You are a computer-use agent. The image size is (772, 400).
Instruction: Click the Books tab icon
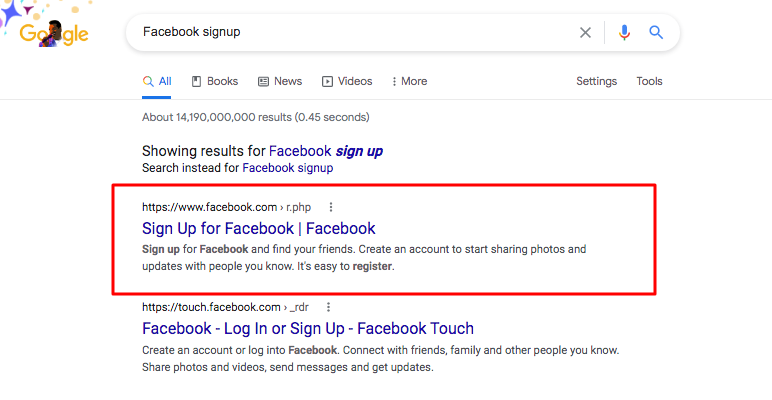(196, 81)
